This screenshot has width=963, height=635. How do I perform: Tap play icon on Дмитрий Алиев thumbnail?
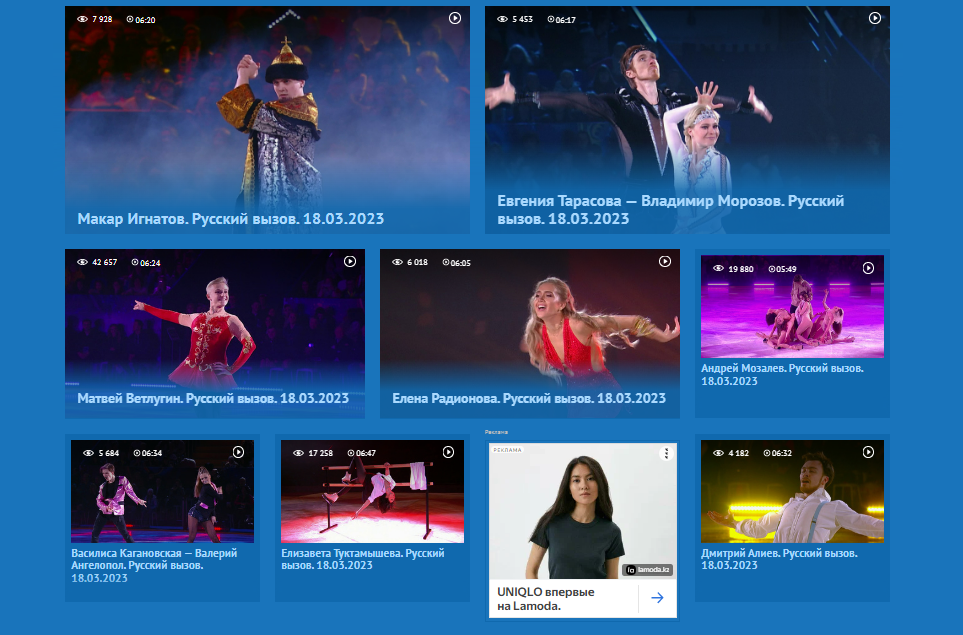coord(868,452)
